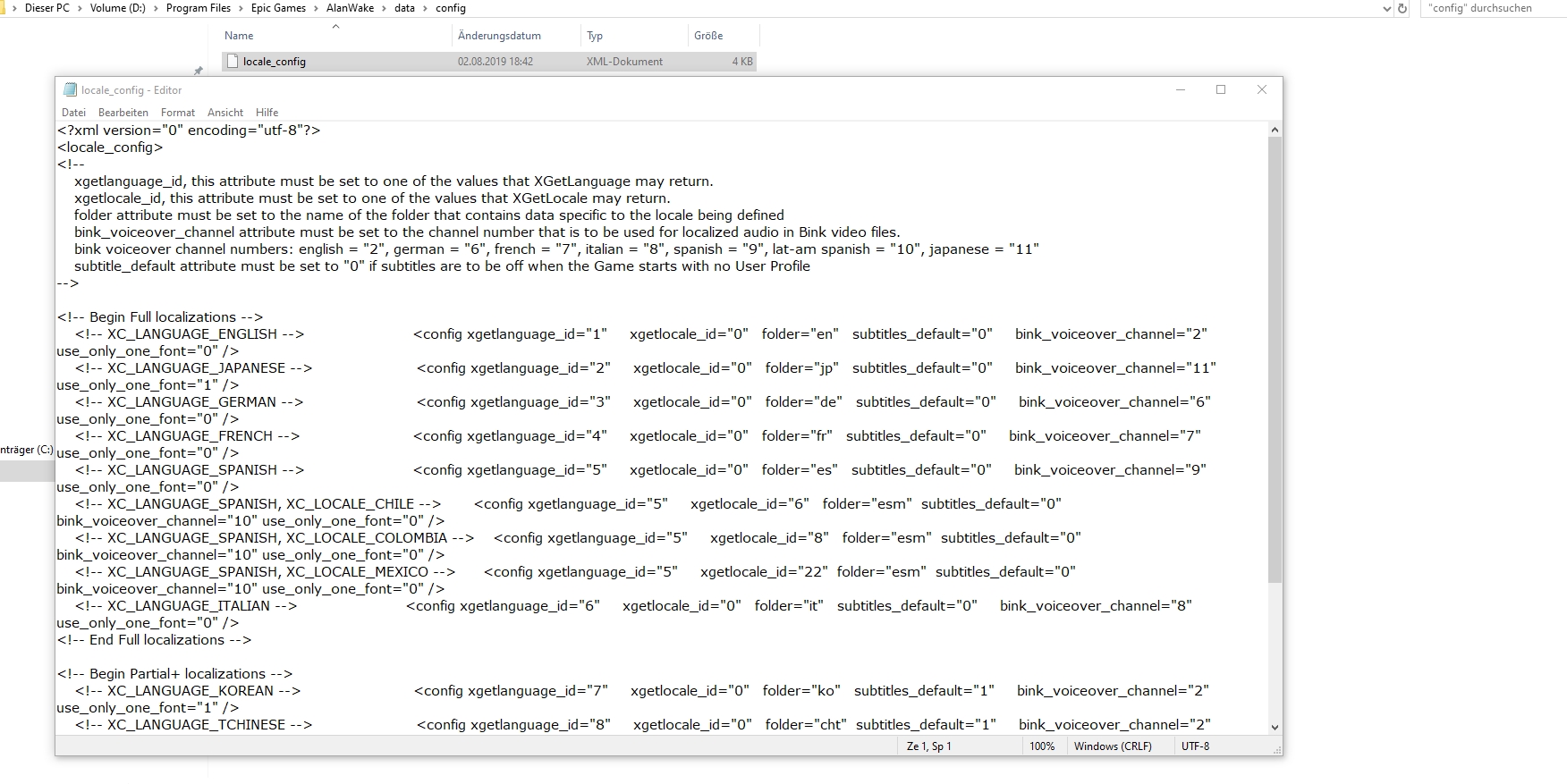The image size is (1567, 784).
Task: Click AlanWake breadcrumb
Action: (350, 8)
